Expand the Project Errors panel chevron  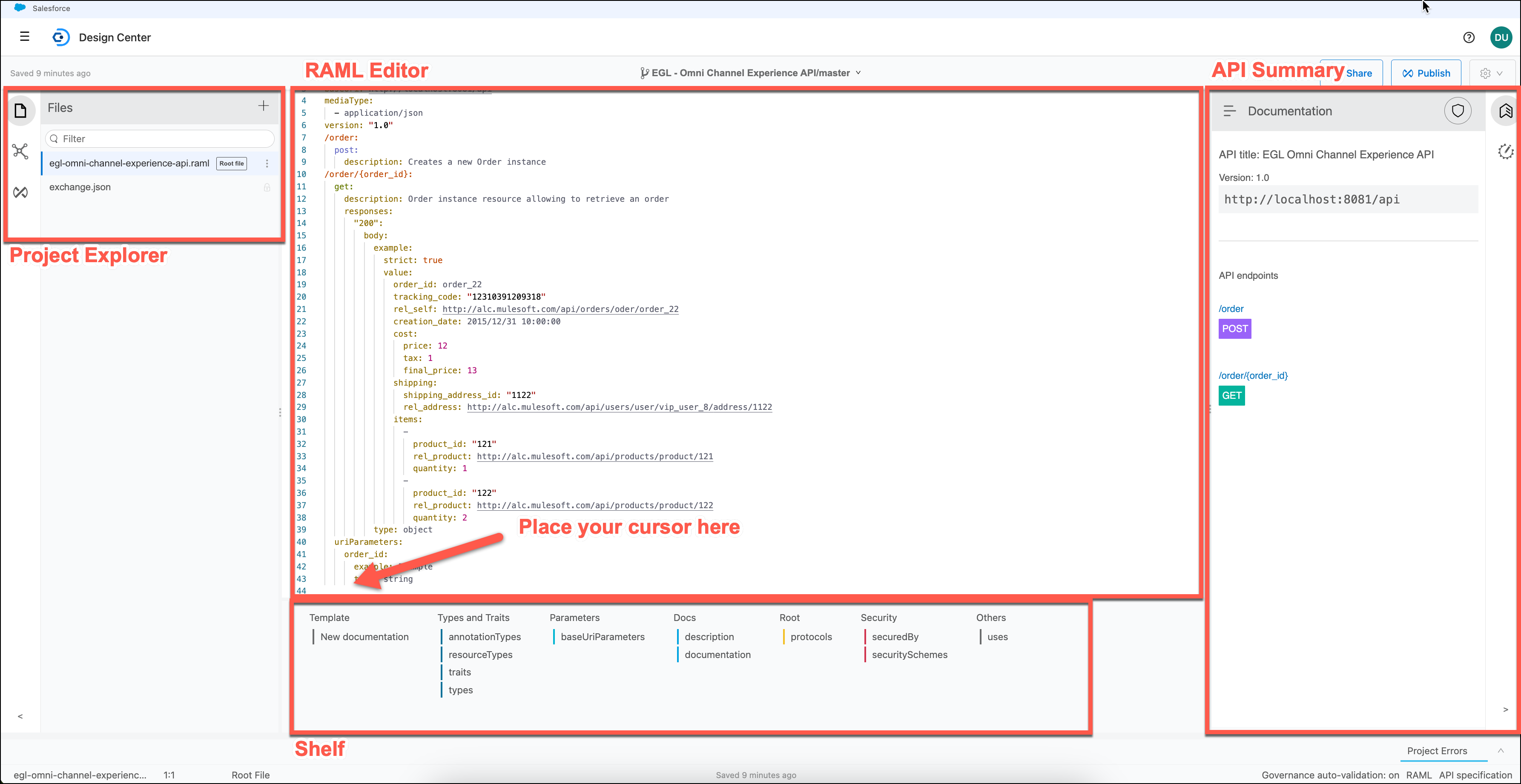[x=1500, y=750]
